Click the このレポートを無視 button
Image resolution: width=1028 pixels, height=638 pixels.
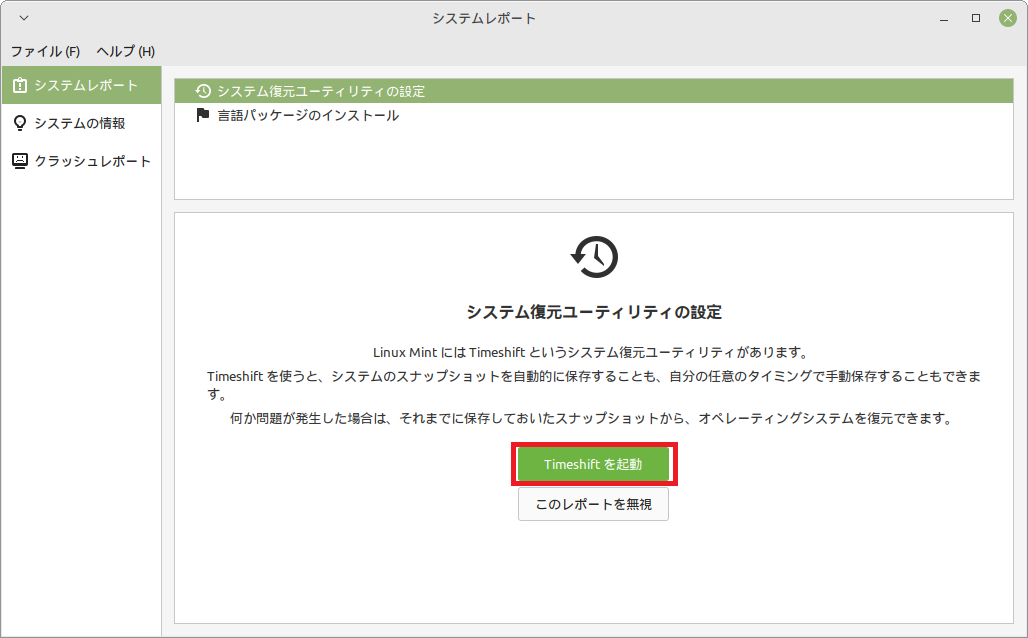tap(593, 504)
